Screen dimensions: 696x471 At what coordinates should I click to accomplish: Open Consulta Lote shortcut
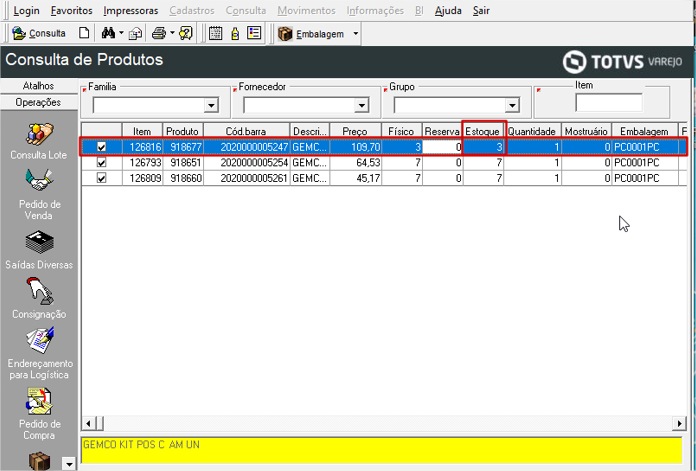click(x=39, y=142)
